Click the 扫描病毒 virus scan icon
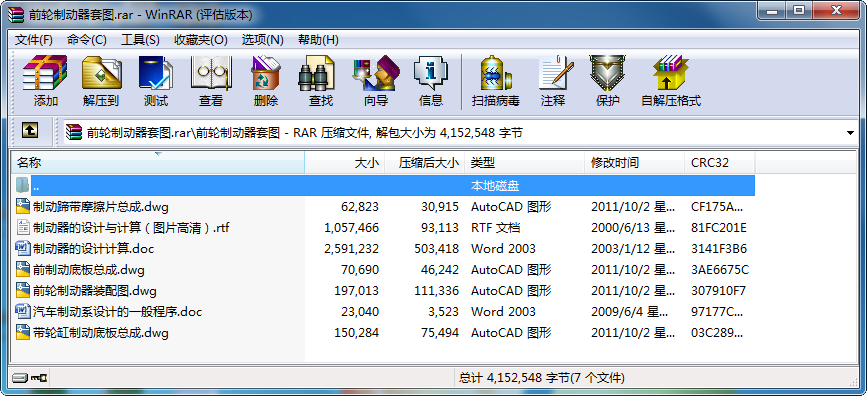867x396 pixels. [495, 73]
